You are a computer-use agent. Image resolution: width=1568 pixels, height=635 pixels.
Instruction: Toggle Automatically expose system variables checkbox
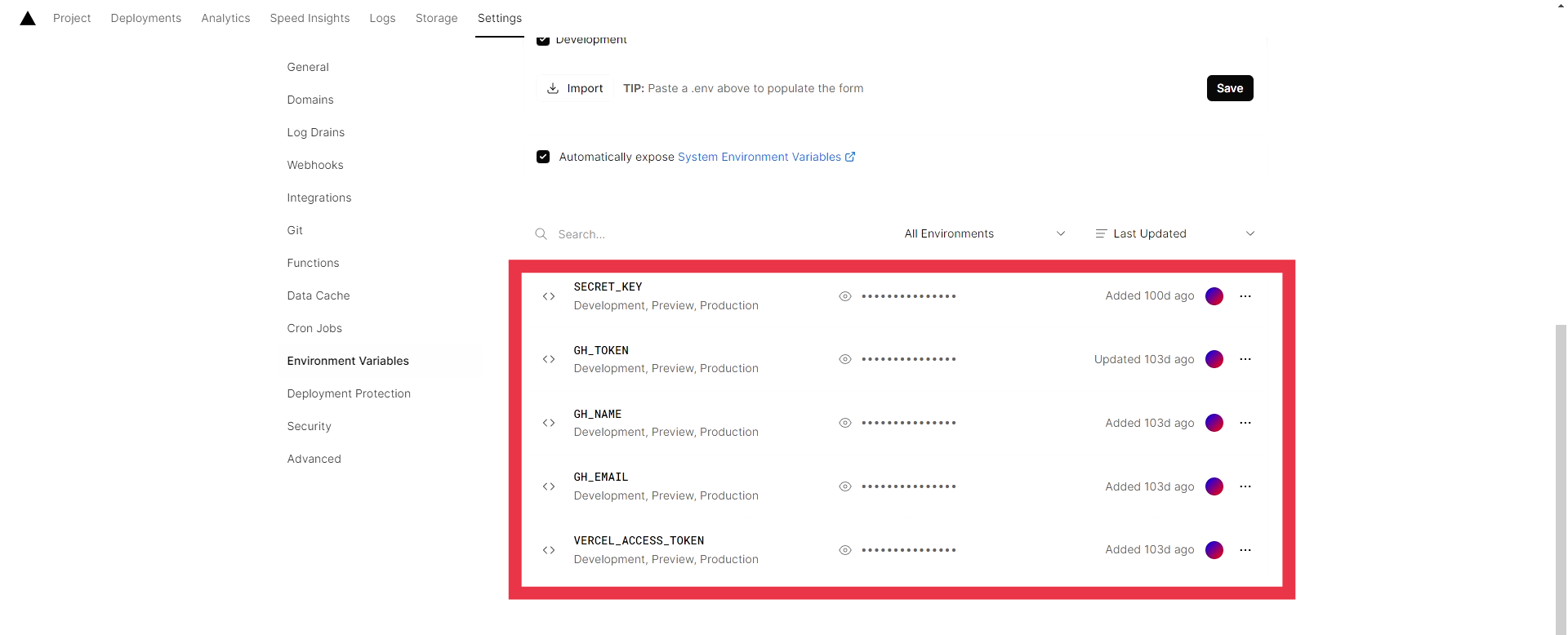(x=543, y=157)
